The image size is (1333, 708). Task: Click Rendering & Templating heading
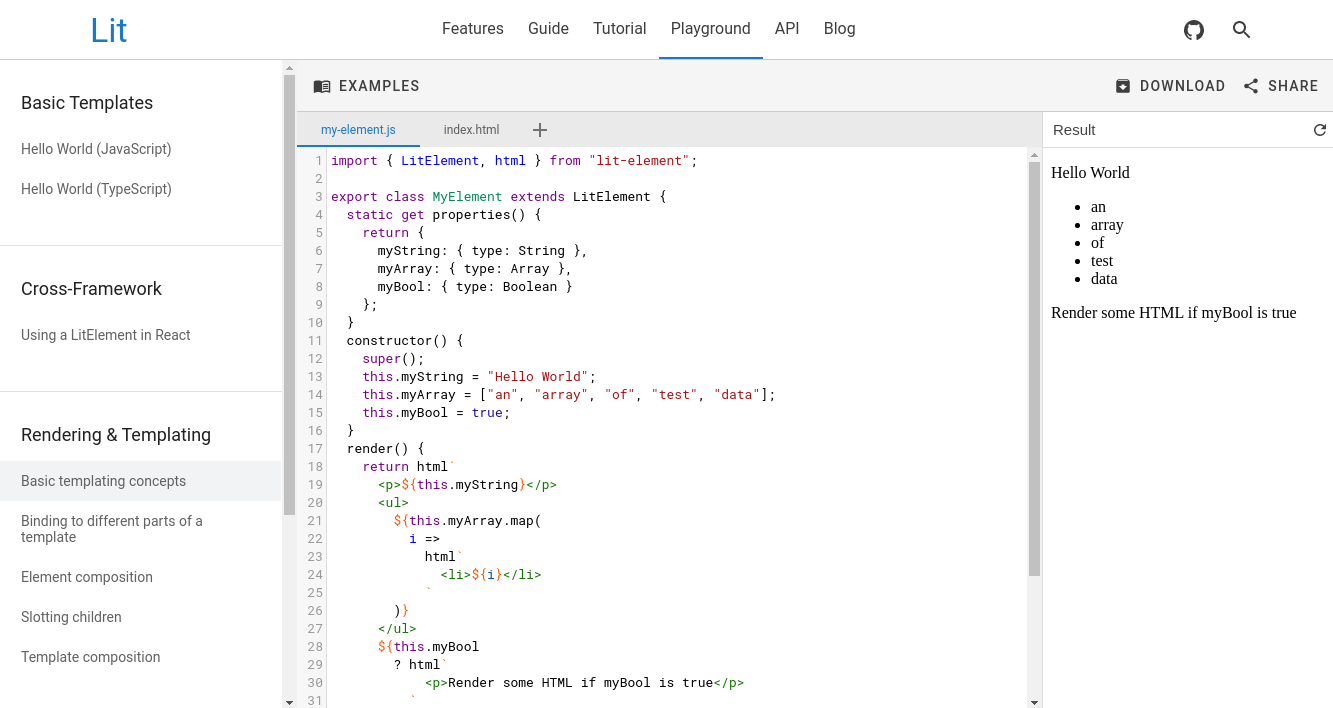(x=116, y=435)
